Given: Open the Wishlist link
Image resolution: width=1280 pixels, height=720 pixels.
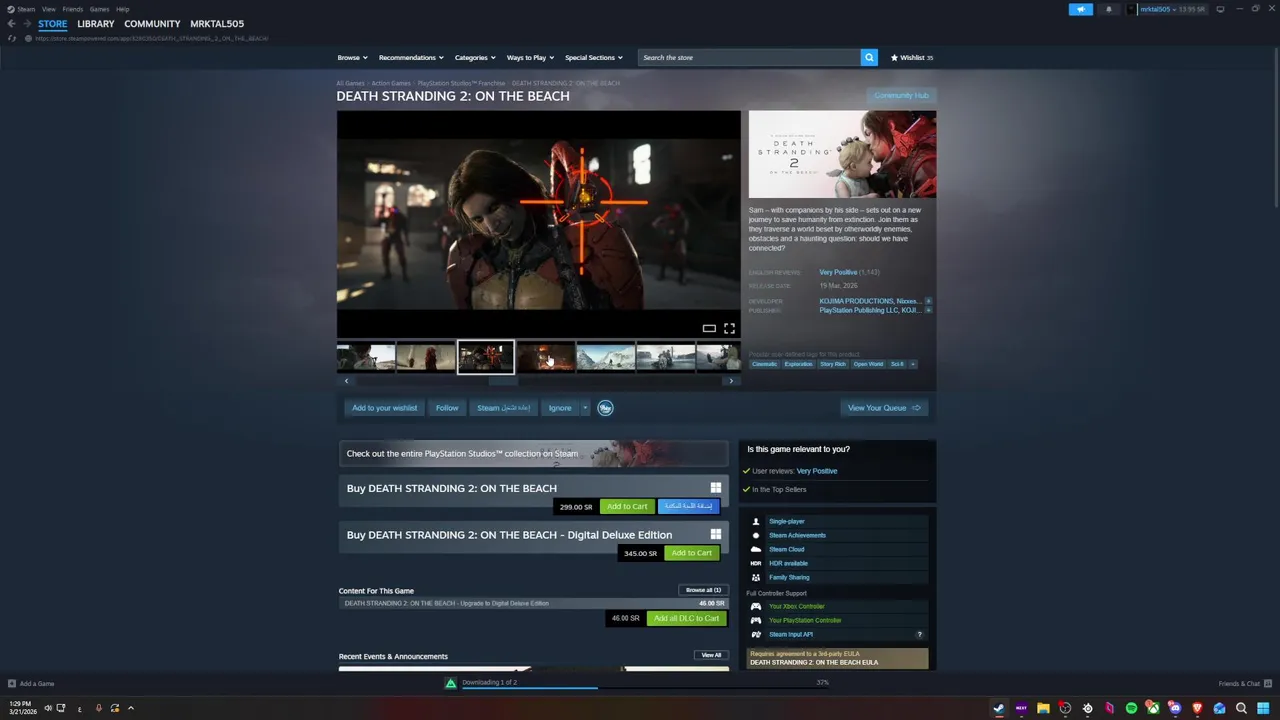Looking at the screenshot, I should point(912,57).
